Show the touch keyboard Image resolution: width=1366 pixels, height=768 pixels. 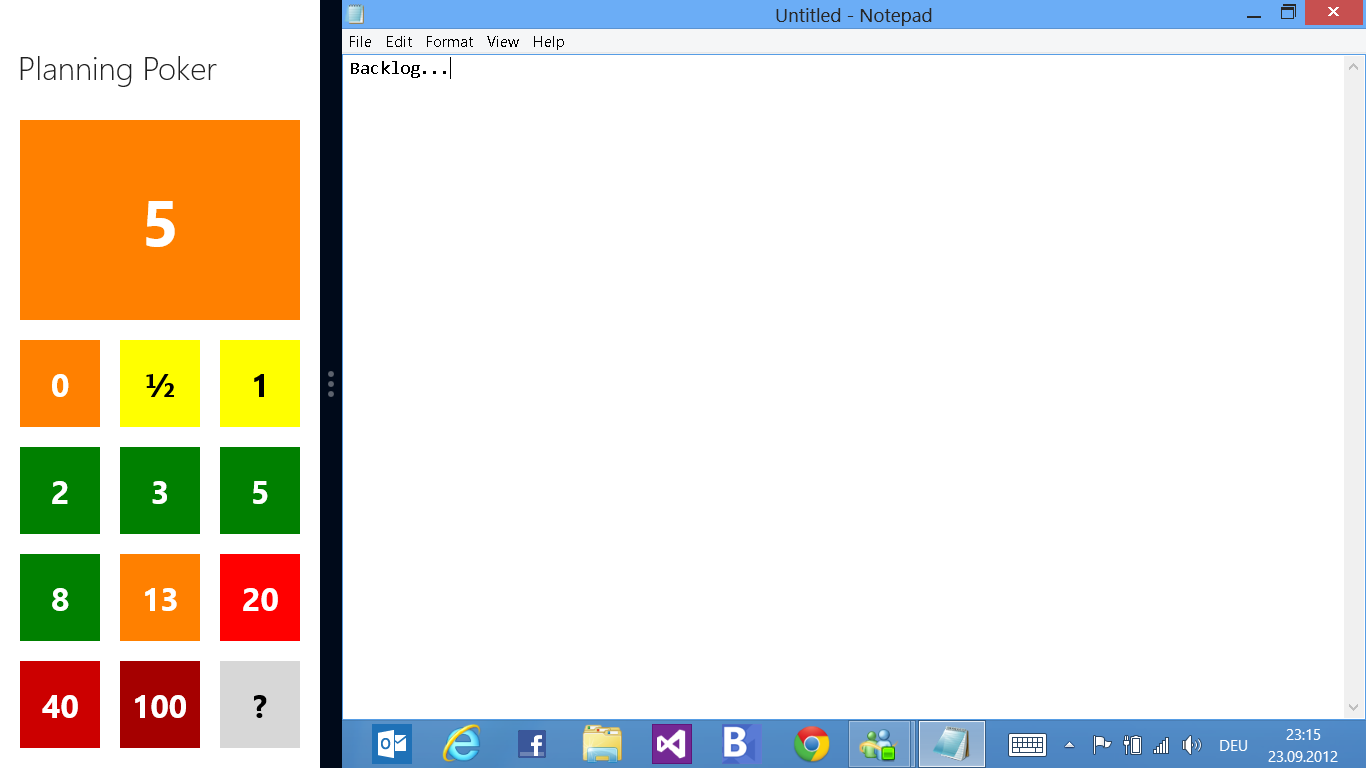pyautogui.click(x=1027, y=744)
